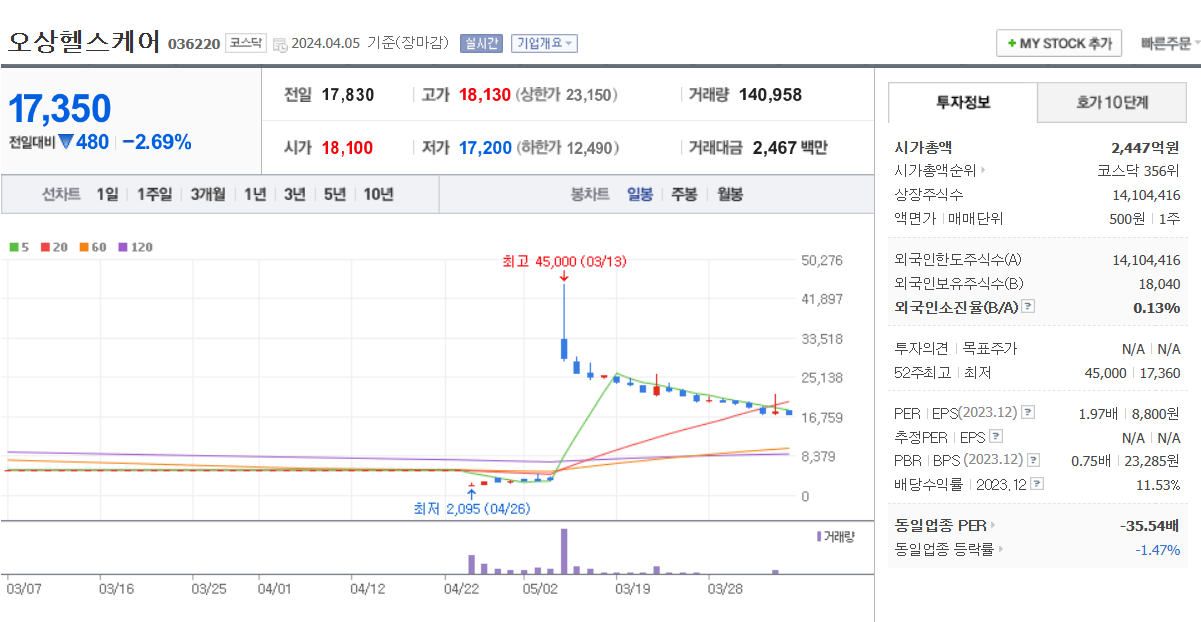Screen dimensions: 1201x622
Task: Click the 오상헬스케어 stock title
Action: pos(84,42)
